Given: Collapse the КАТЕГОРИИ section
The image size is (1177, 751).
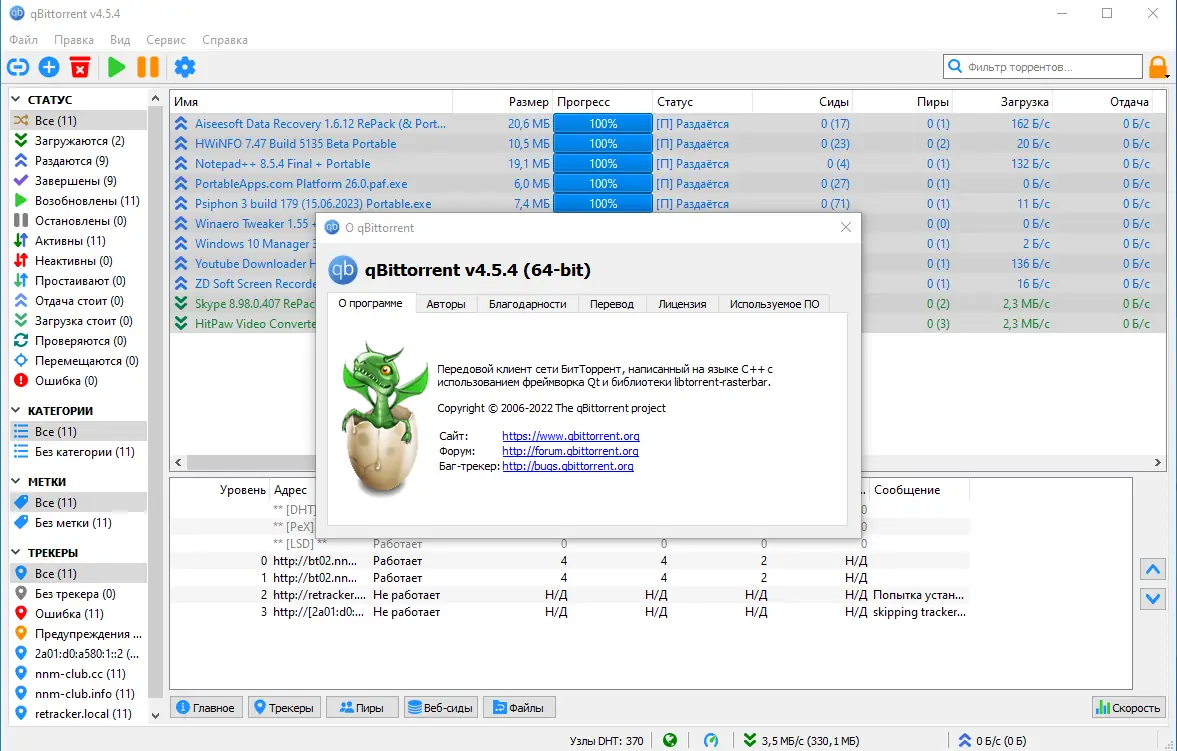Looking at the screenshot, I should pyautogui.click(x=16, y=411).
